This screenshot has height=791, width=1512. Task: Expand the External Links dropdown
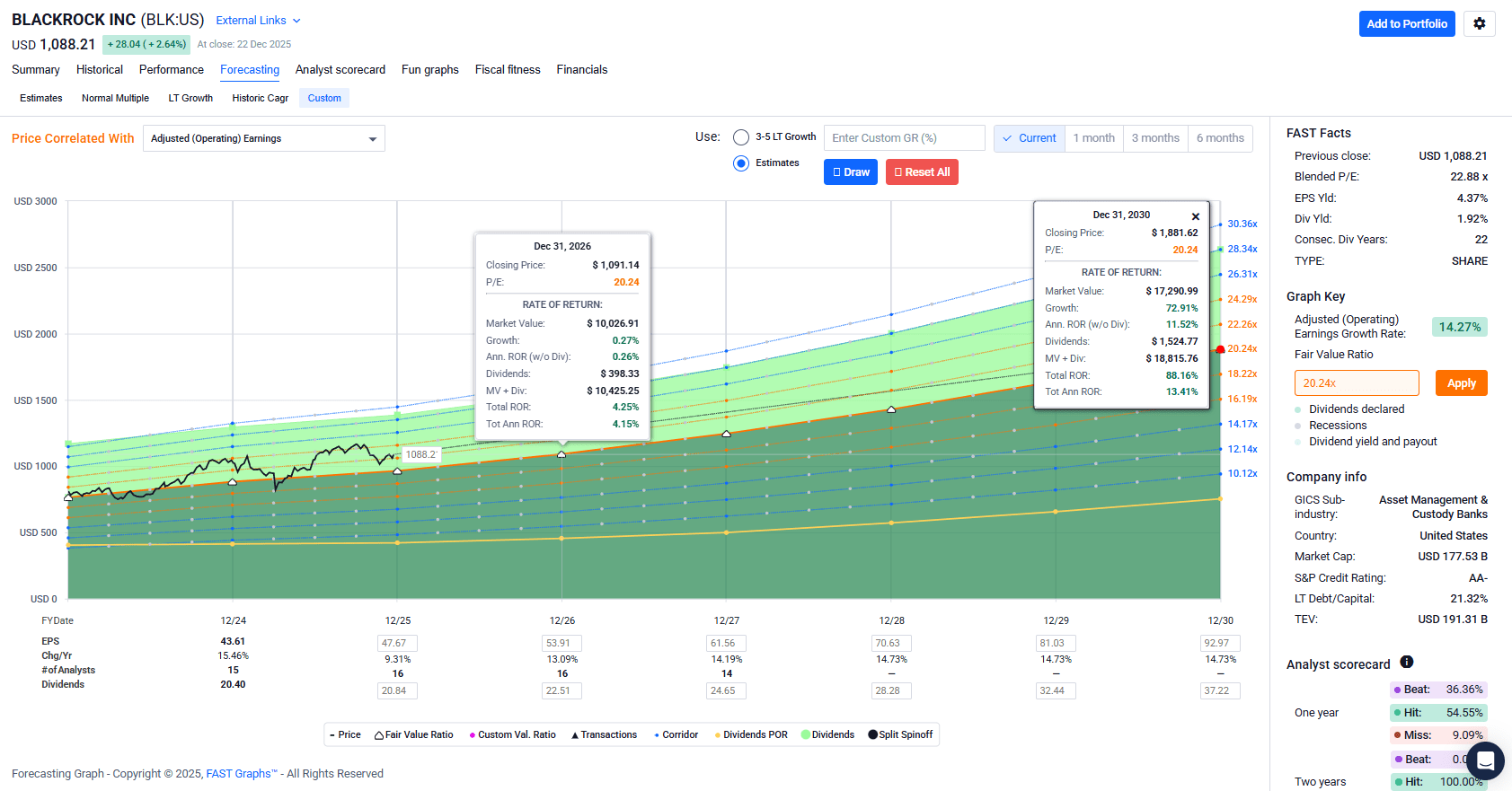(x=258, y=21)
